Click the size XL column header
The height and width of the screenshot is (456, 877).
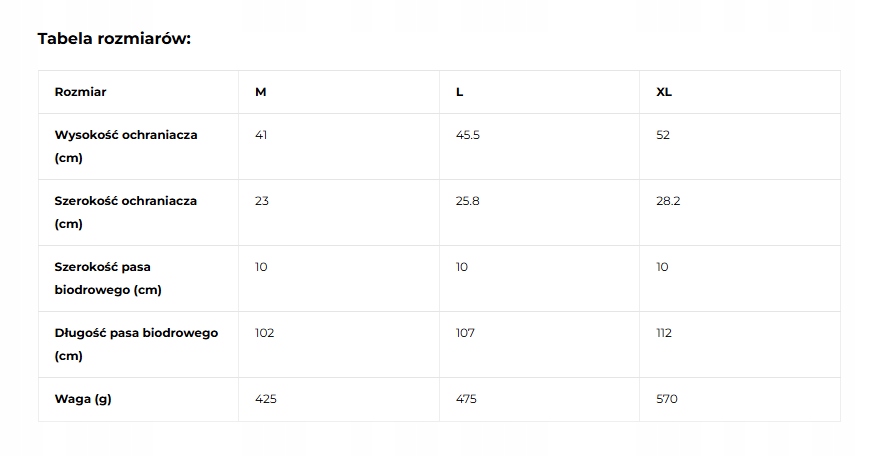click(664, 92)
